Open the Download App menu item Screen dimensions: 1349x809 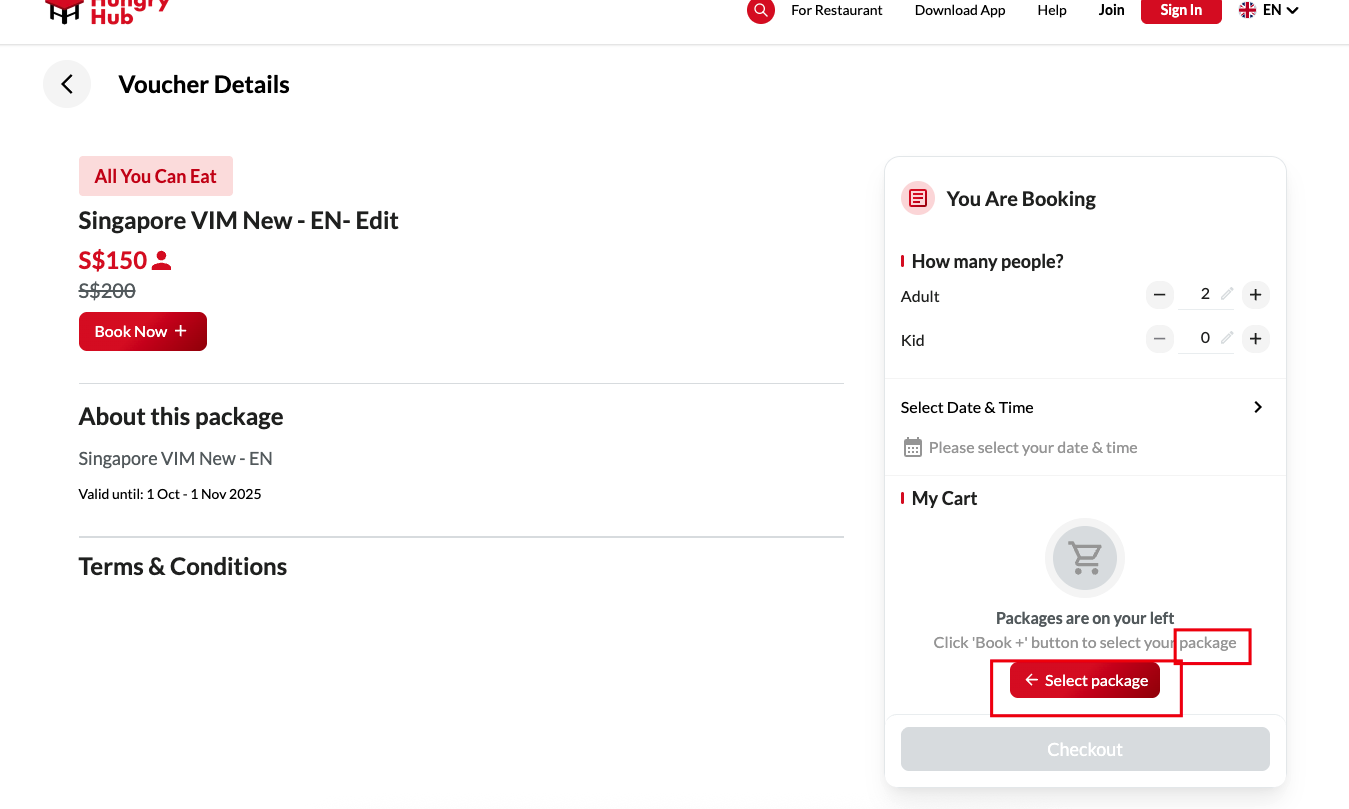(960, 11)
